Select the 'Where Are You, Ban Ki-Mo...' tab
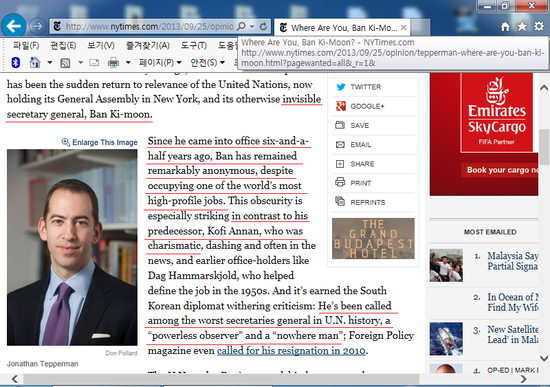The height and width of the screenshot is (387, 550). pos(342,27)
